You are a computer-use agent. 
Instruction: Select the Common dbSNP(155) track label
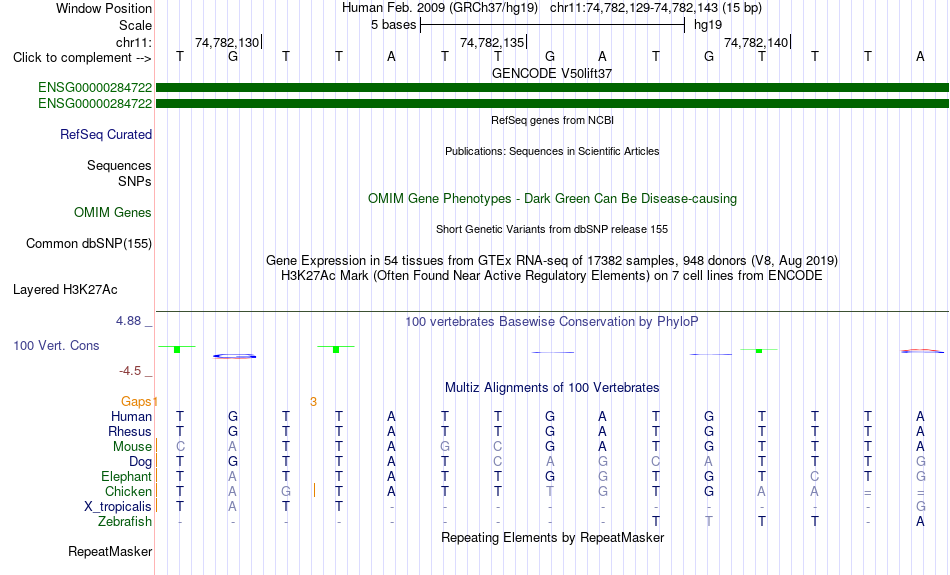[89, 244]
